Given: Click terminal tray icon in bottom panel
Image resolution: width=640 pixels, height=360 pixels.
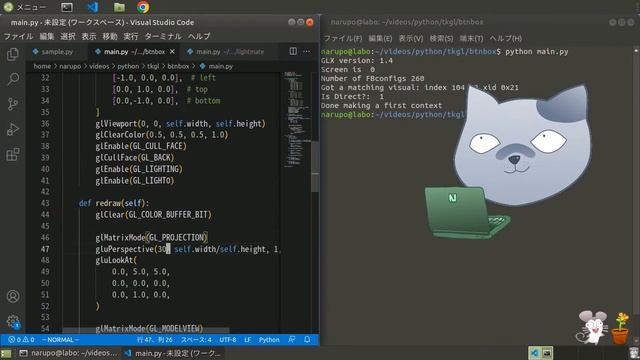Looking at the screenshot, I should pos(547,353).
